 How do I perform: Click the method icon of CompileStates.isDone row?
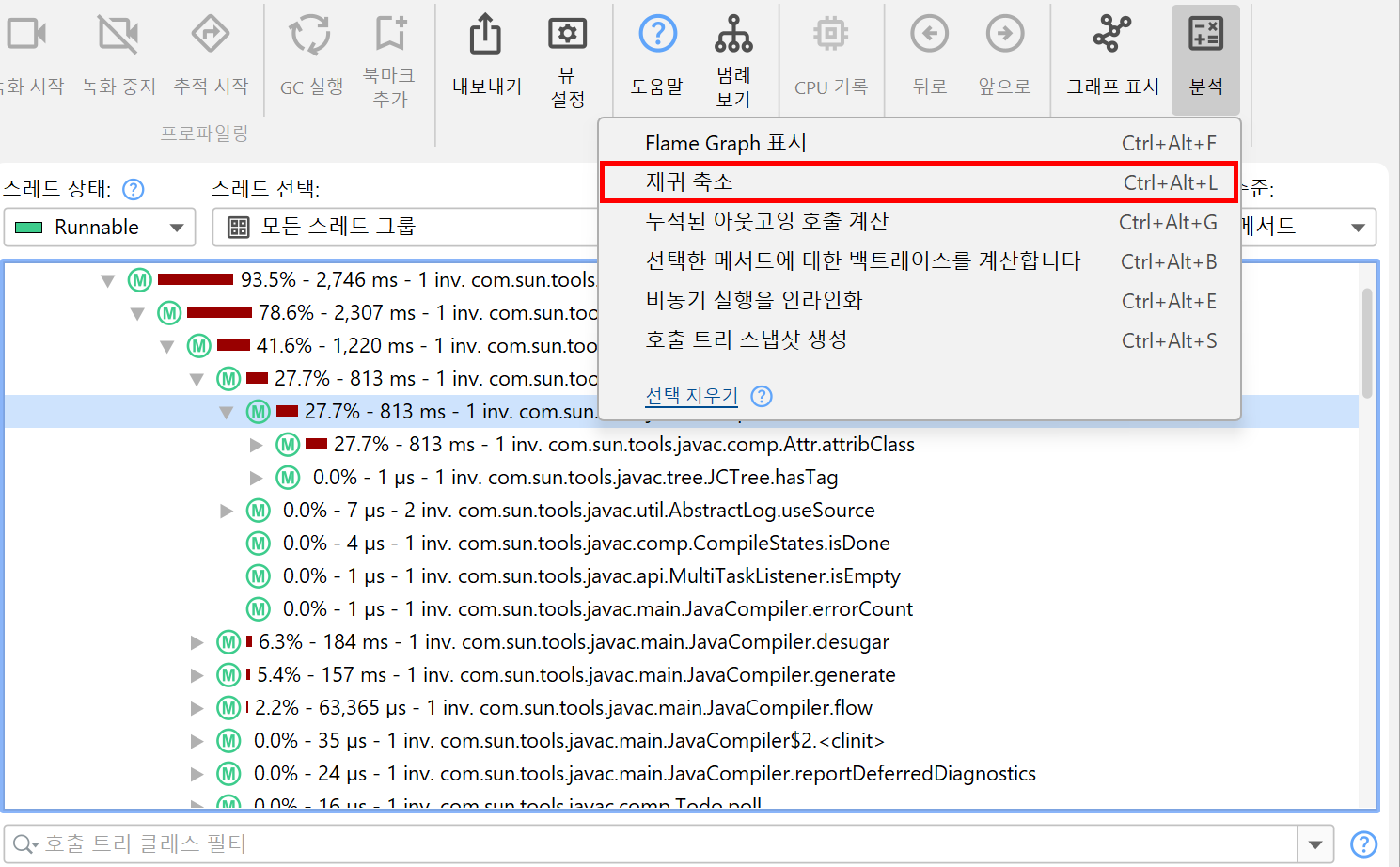(259, 544)
